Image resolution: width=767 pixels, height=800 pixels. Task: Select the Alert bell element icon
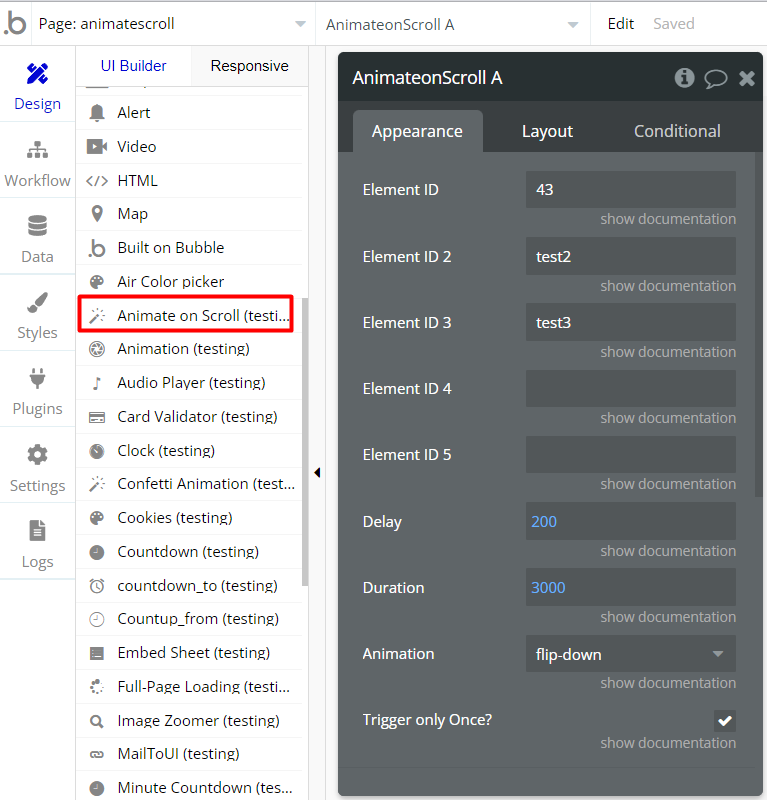[x=97, y=113]
